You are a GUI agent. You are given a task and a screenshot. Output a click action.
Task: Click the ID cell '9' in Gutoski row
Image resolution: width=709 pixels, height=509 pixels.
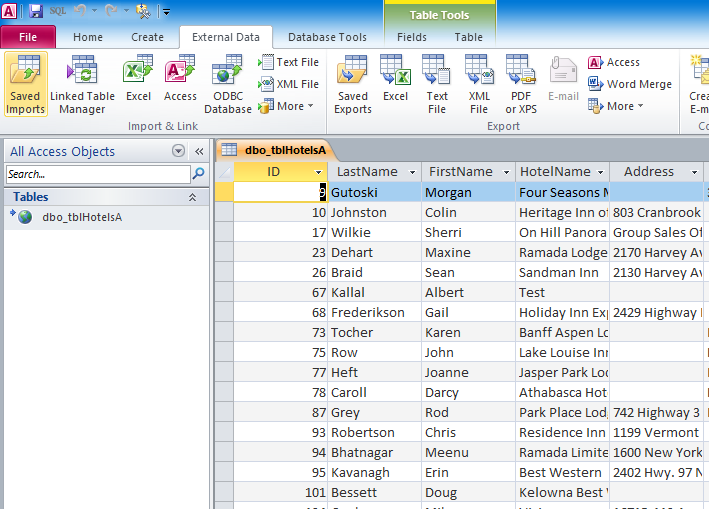[x=280, y=192]
